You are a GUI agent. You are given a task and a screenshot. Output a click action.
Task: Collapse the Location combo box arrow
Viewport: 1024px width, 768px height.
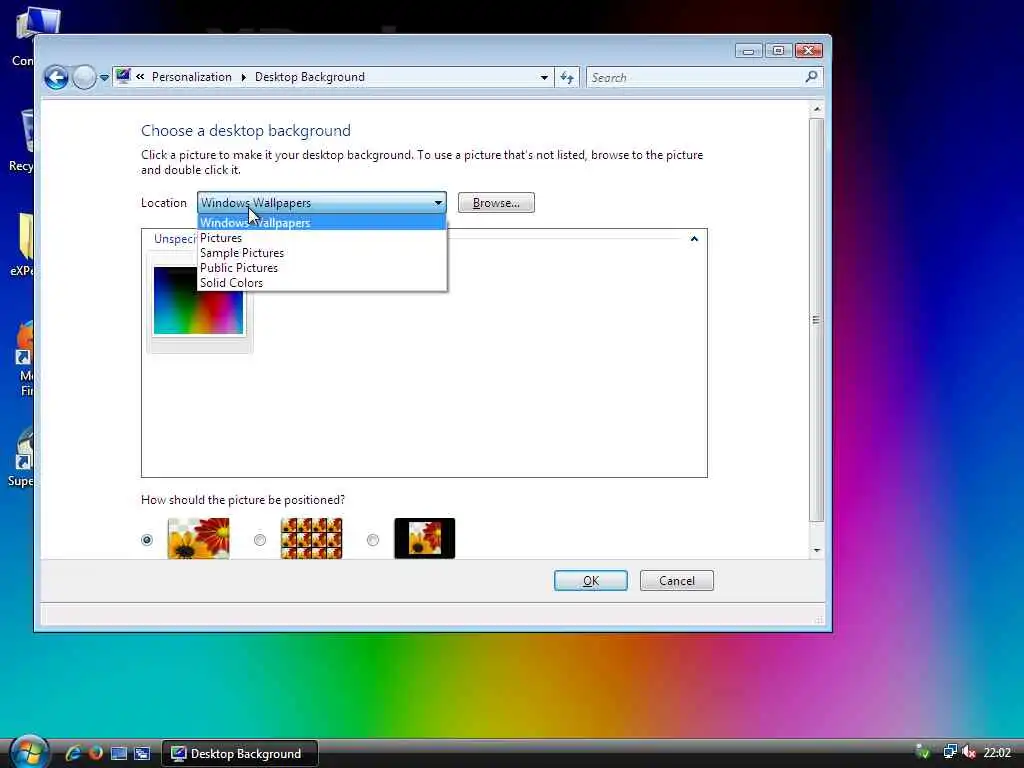(x=438, y=203)
